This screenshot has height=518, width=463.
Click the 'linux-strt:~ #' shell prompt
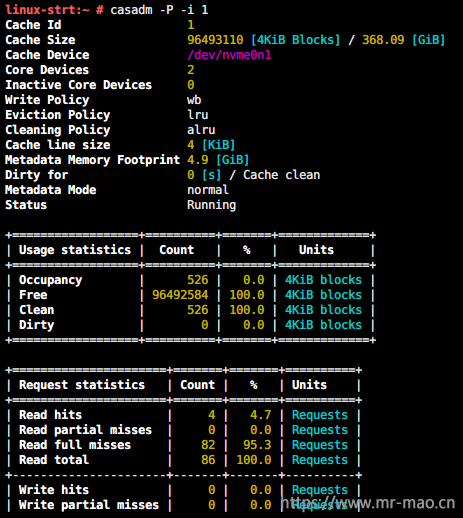[x=54, y=10]
